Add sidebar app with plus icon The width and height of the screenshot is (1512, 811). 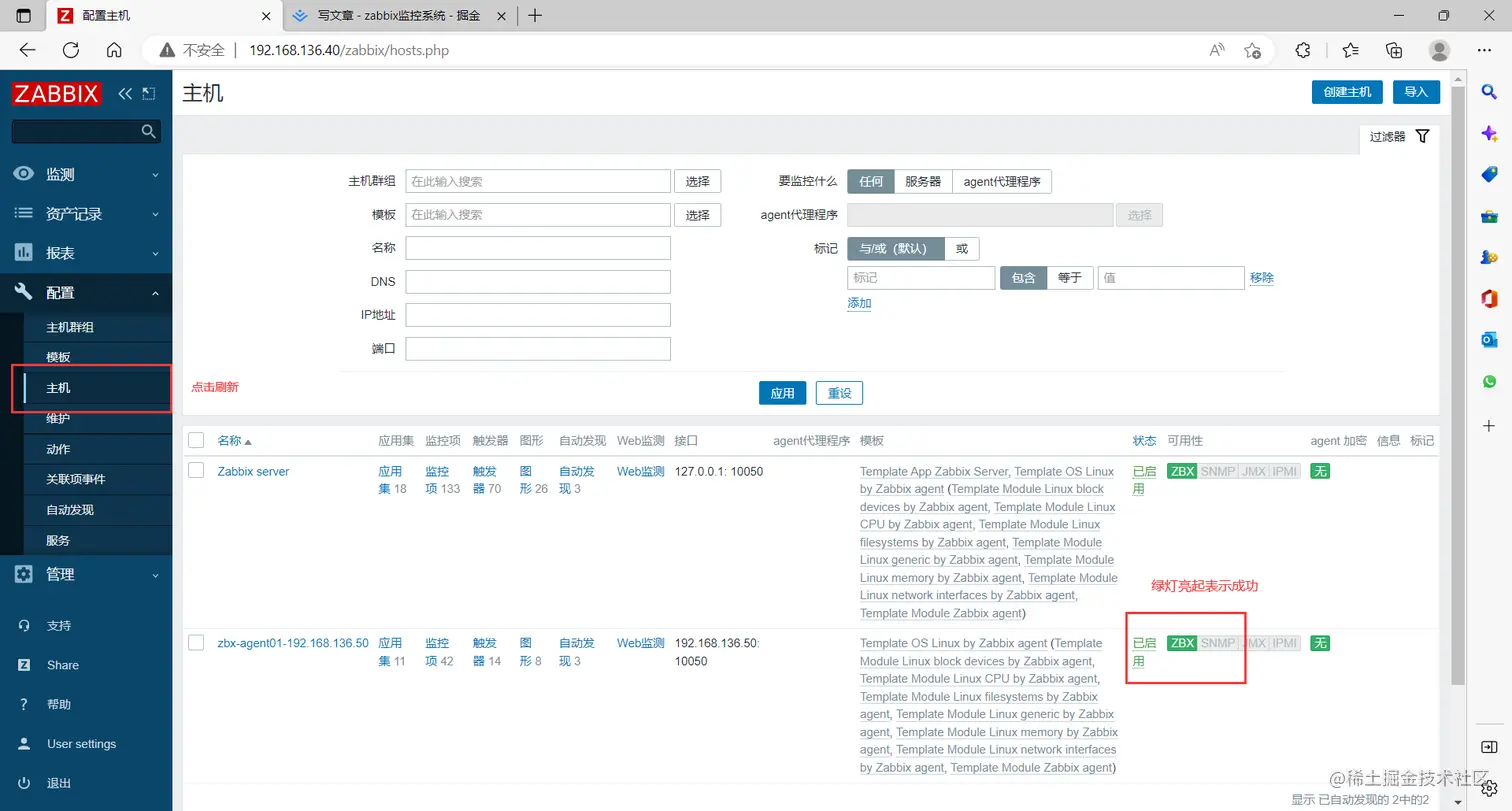[1489, 425]
